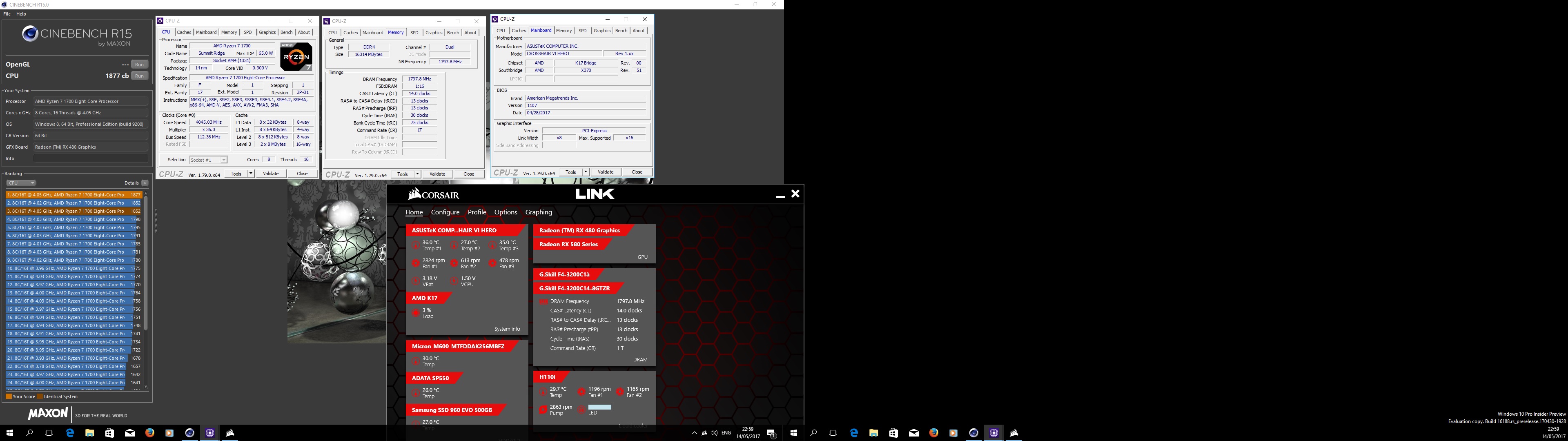The image size is (1568, 441).
Task: Run the OpenGL test in Cinebench
Action: (x=139, y=65)
